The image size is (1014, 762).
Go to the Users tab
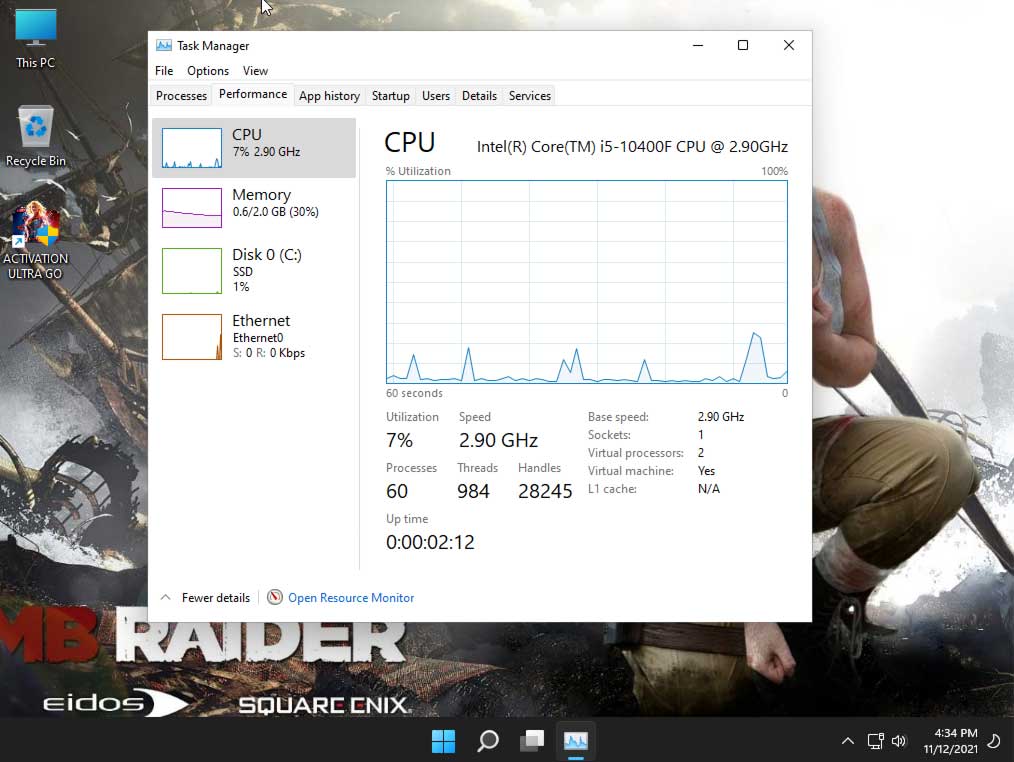click(436, 96)
